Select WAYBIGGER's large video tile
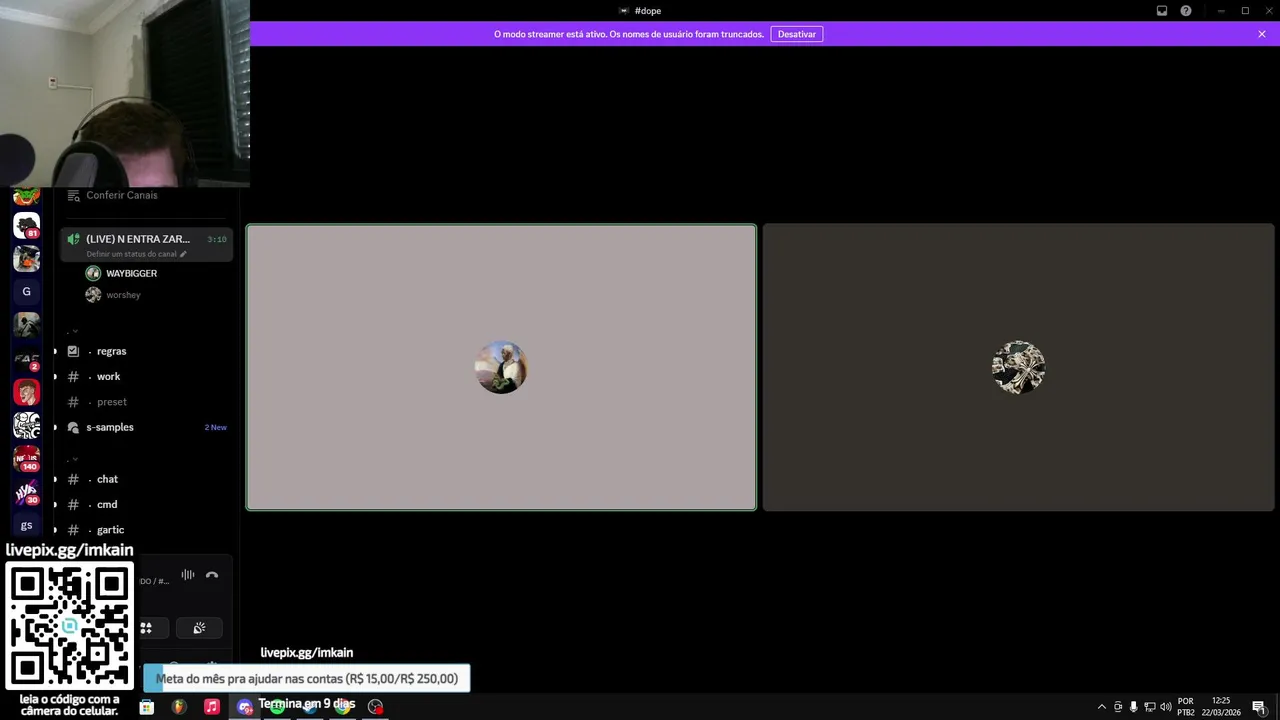This screenshot has width=1280, height=720. [501, 367]
